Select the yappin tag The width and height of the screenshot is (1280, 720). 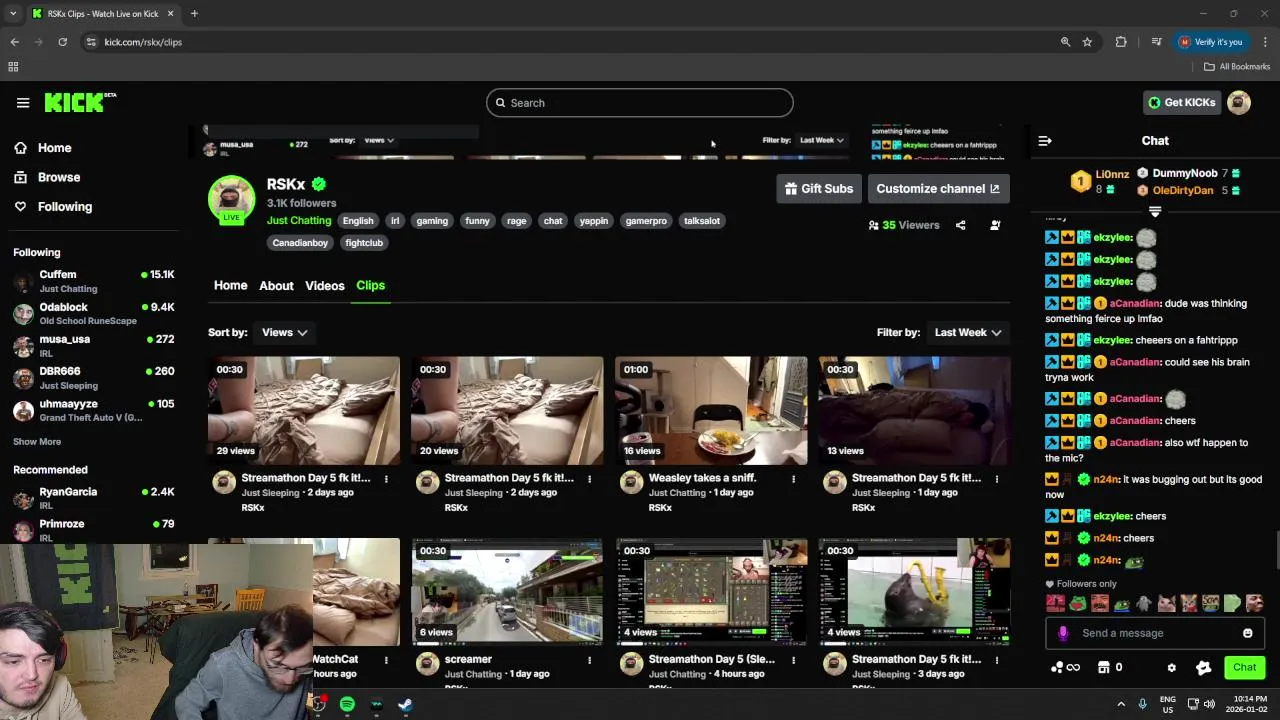click(x=594, y=221)
